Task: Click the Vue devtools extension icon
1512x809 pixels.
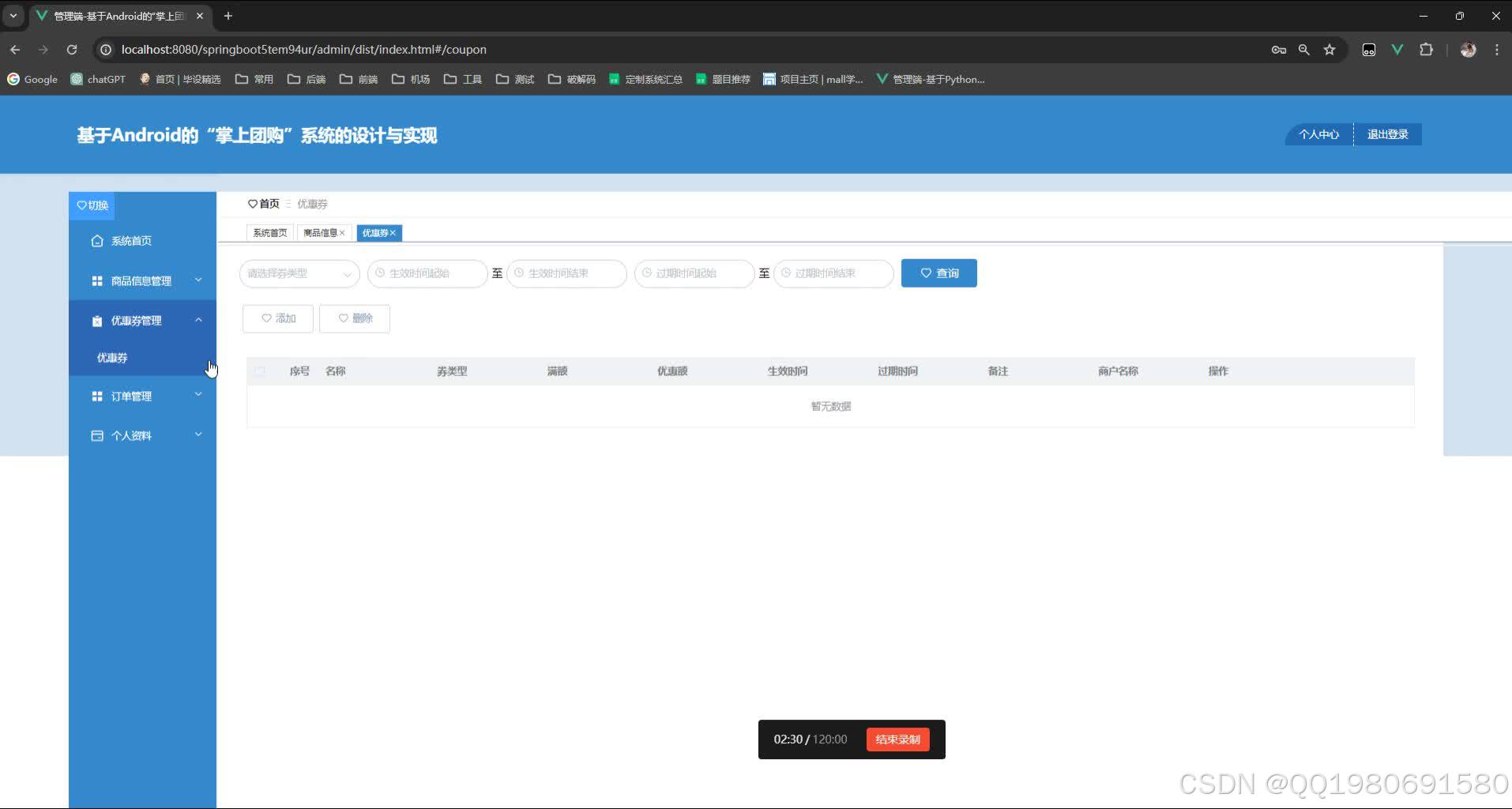Action: [1397, 50]
